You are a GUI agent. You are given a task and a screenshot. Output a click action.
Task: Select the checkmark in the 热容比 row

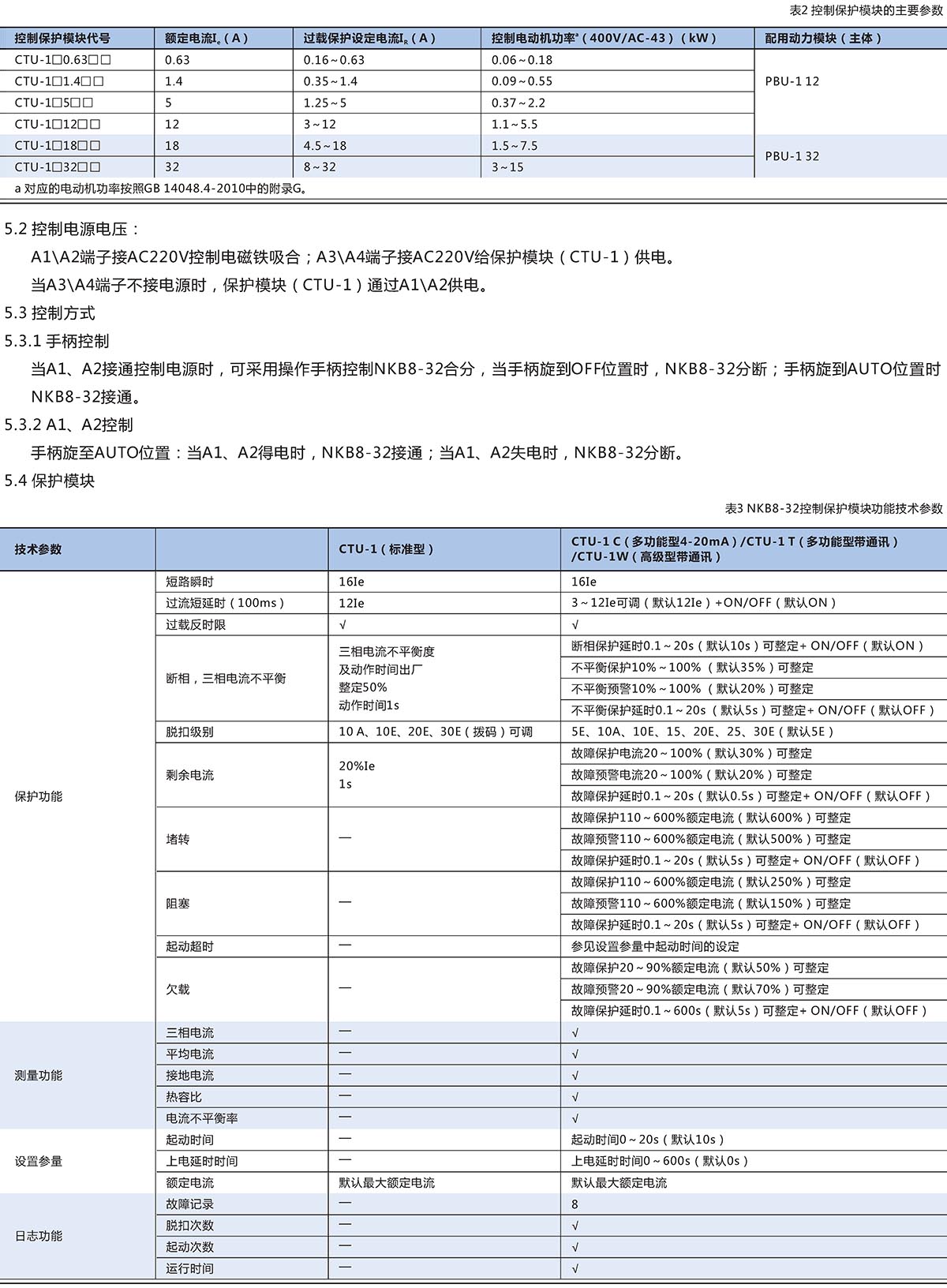(x=575, y=1097)
